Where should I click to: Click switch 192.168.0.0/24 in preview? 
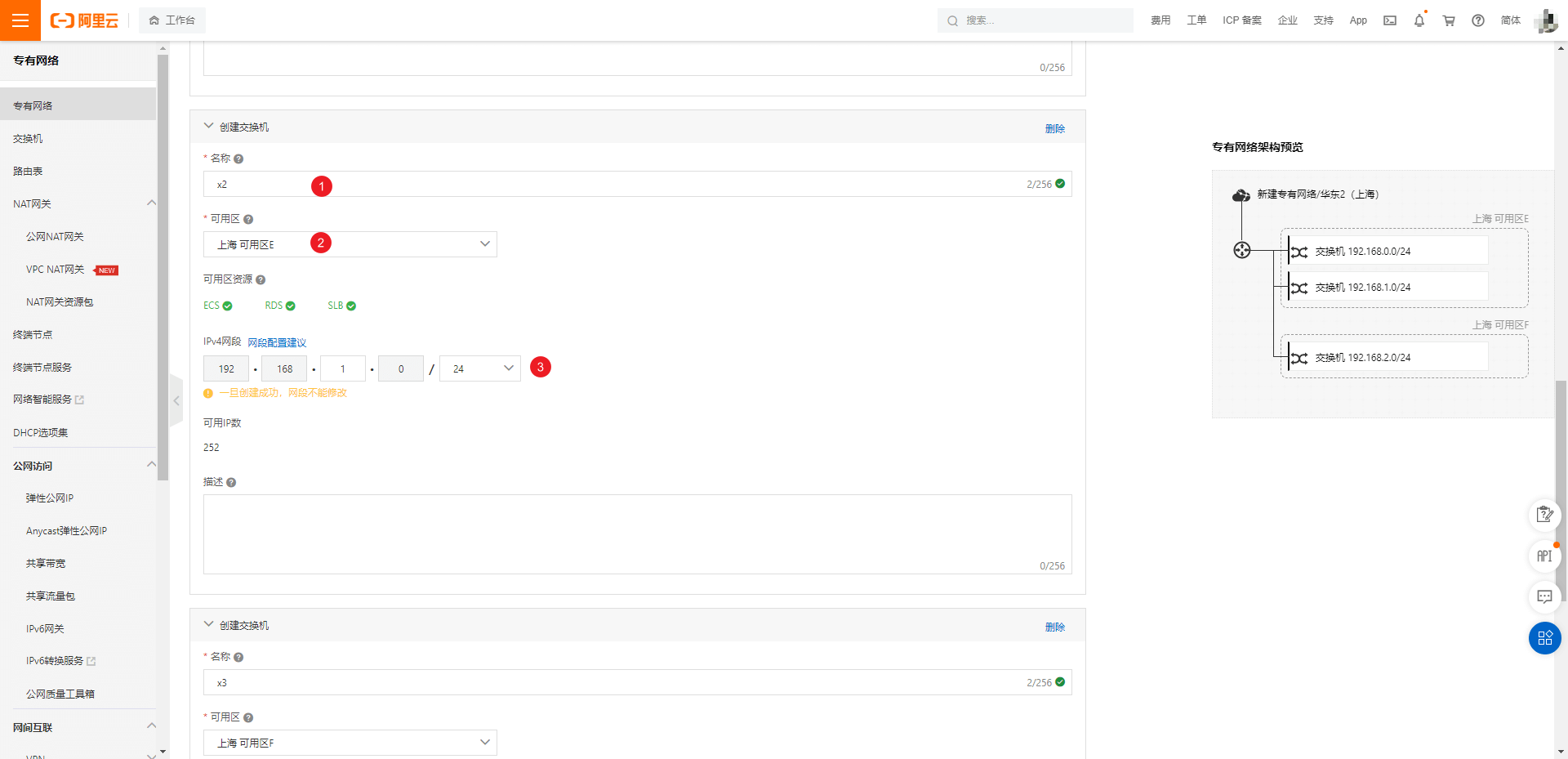click(x=1388, y=251)
